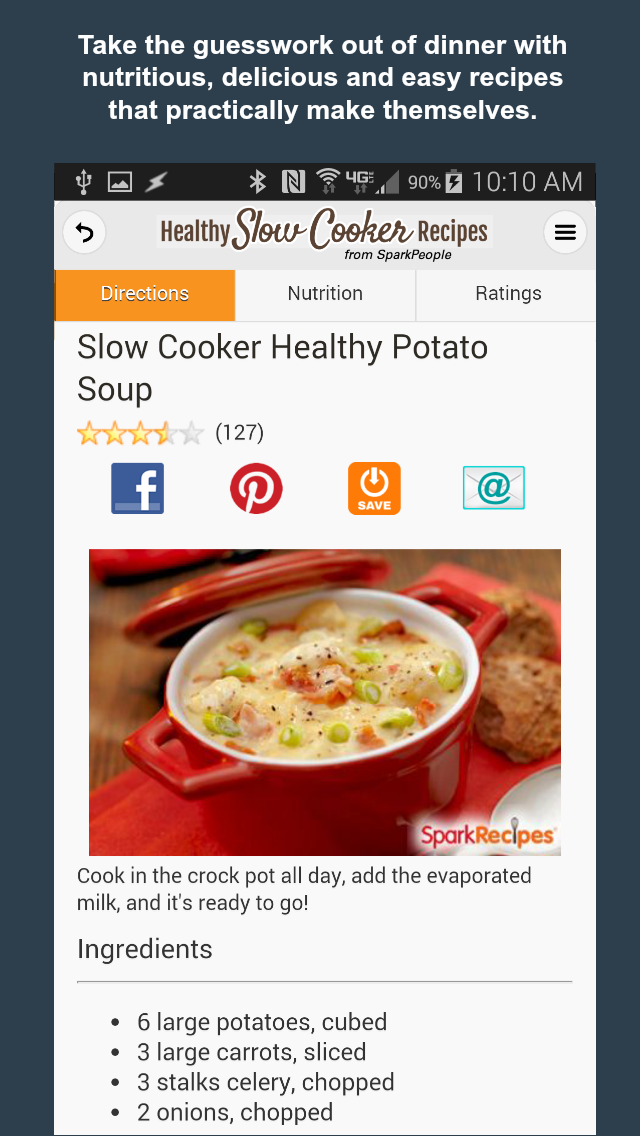Tap the potato soup photo
This screenshot has height=1136, width=640.
tap(325, 702)
